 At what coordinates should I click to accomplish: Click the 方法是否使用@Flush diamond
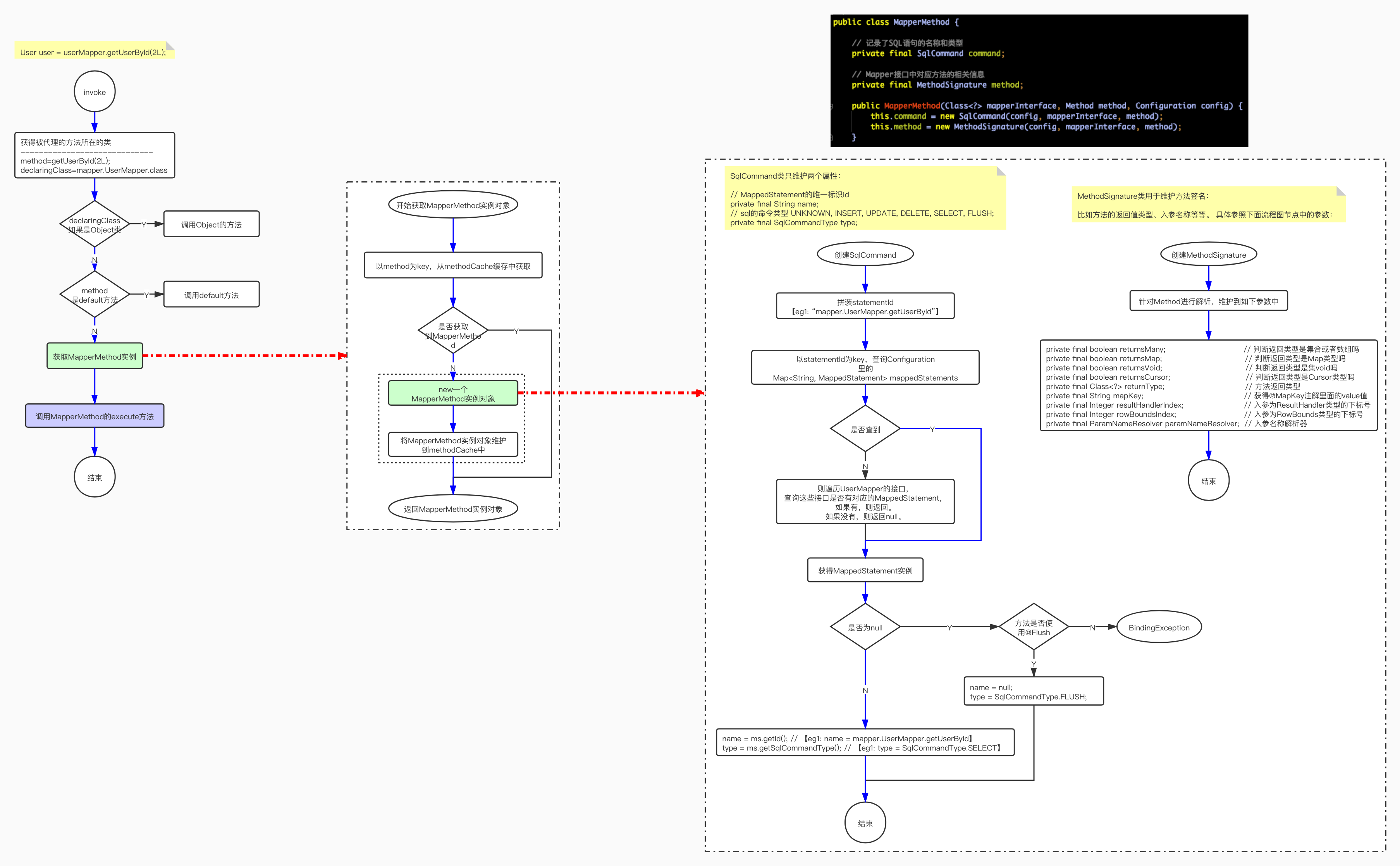(1034, 627)
